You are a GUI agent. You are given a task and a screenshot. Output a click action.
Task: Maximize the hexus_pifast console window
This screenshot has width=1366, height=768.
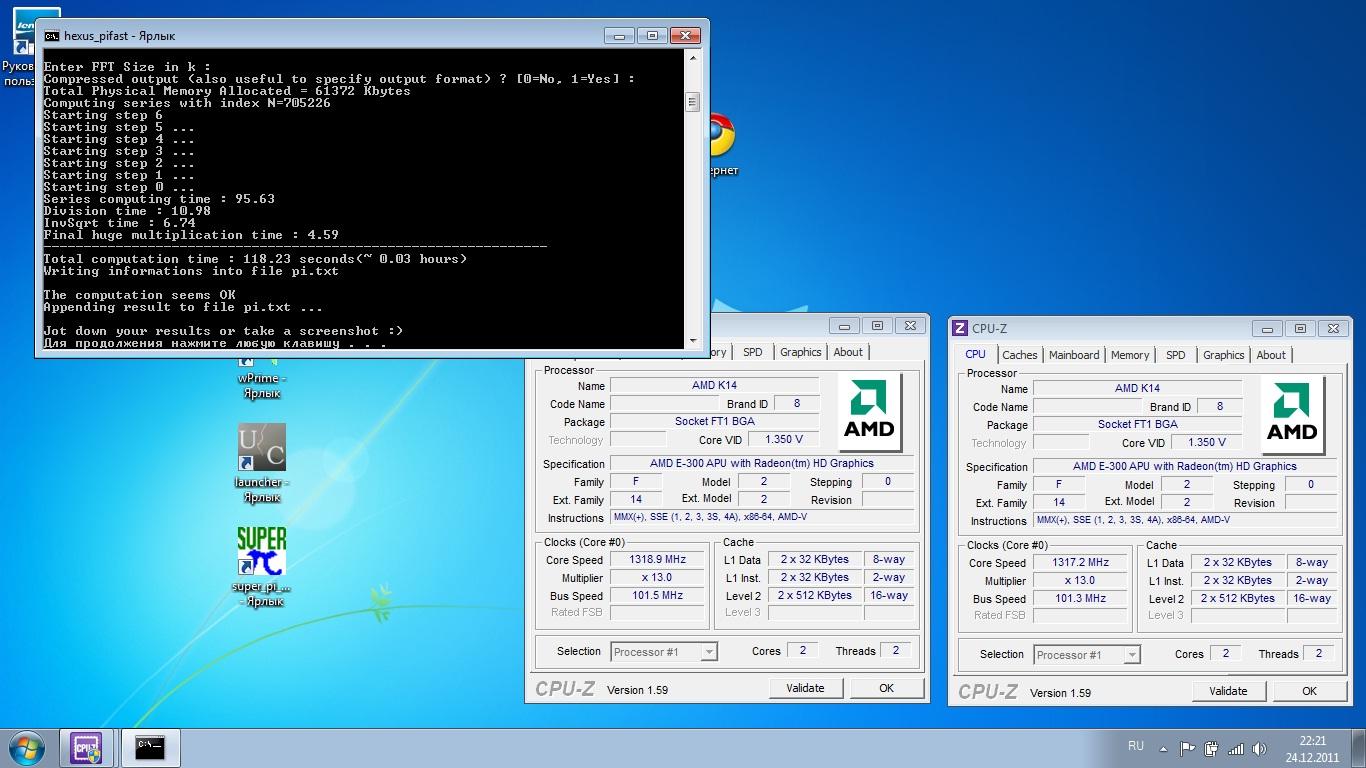pyautogui.click(x=652, y=35)
